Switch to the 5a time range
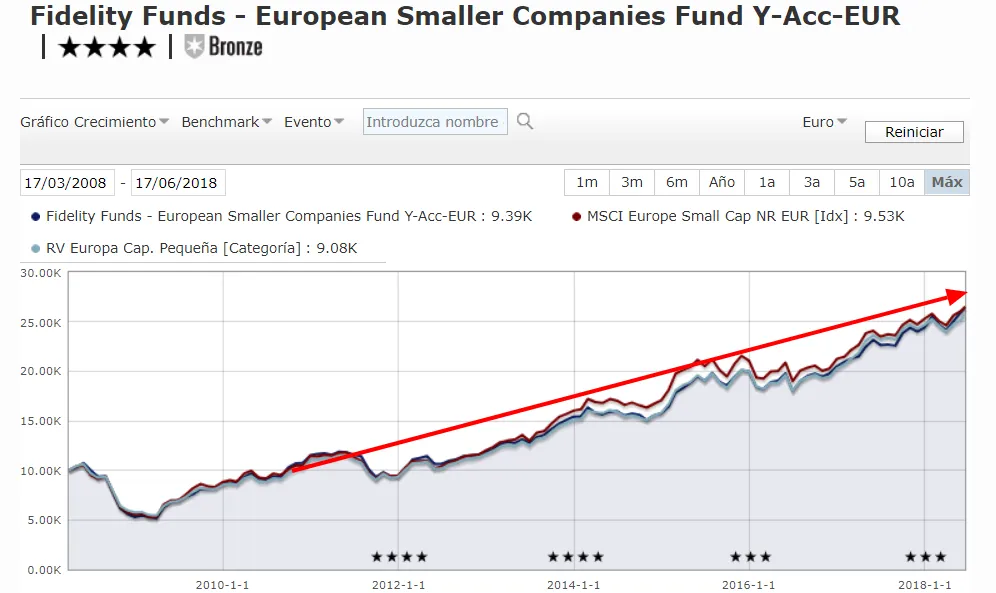This screenshot has height=593, width=996. tap(857, 182)
